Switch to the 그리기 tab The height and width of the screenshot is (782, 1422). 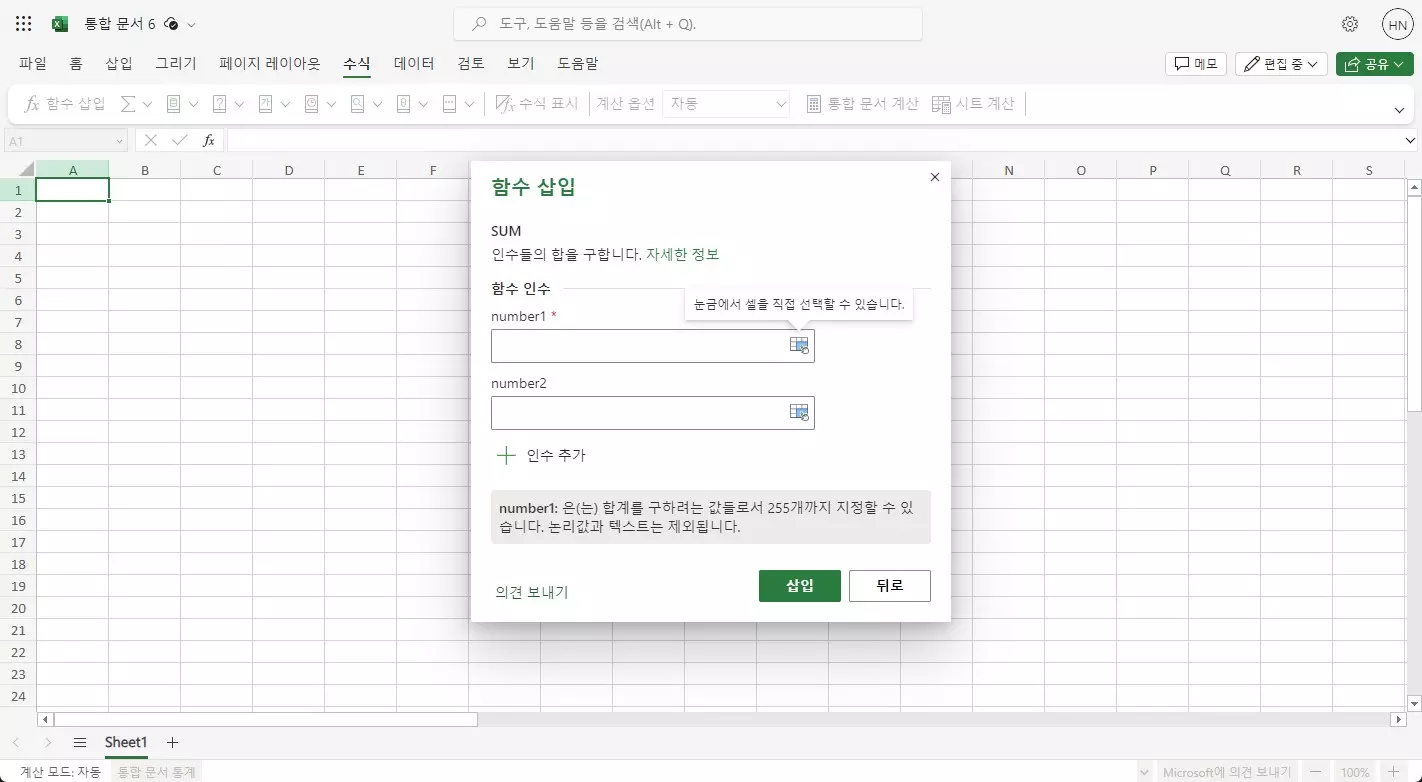[x=176, y=63]
